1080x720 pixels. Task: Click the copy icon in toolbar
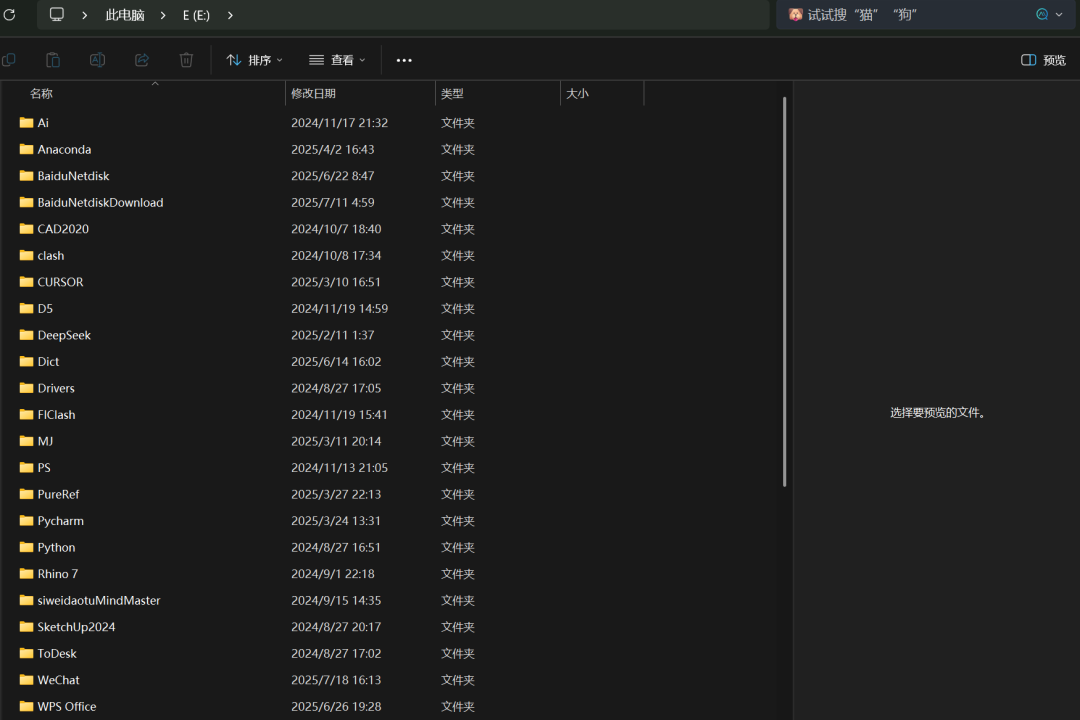tap(9, 60)
